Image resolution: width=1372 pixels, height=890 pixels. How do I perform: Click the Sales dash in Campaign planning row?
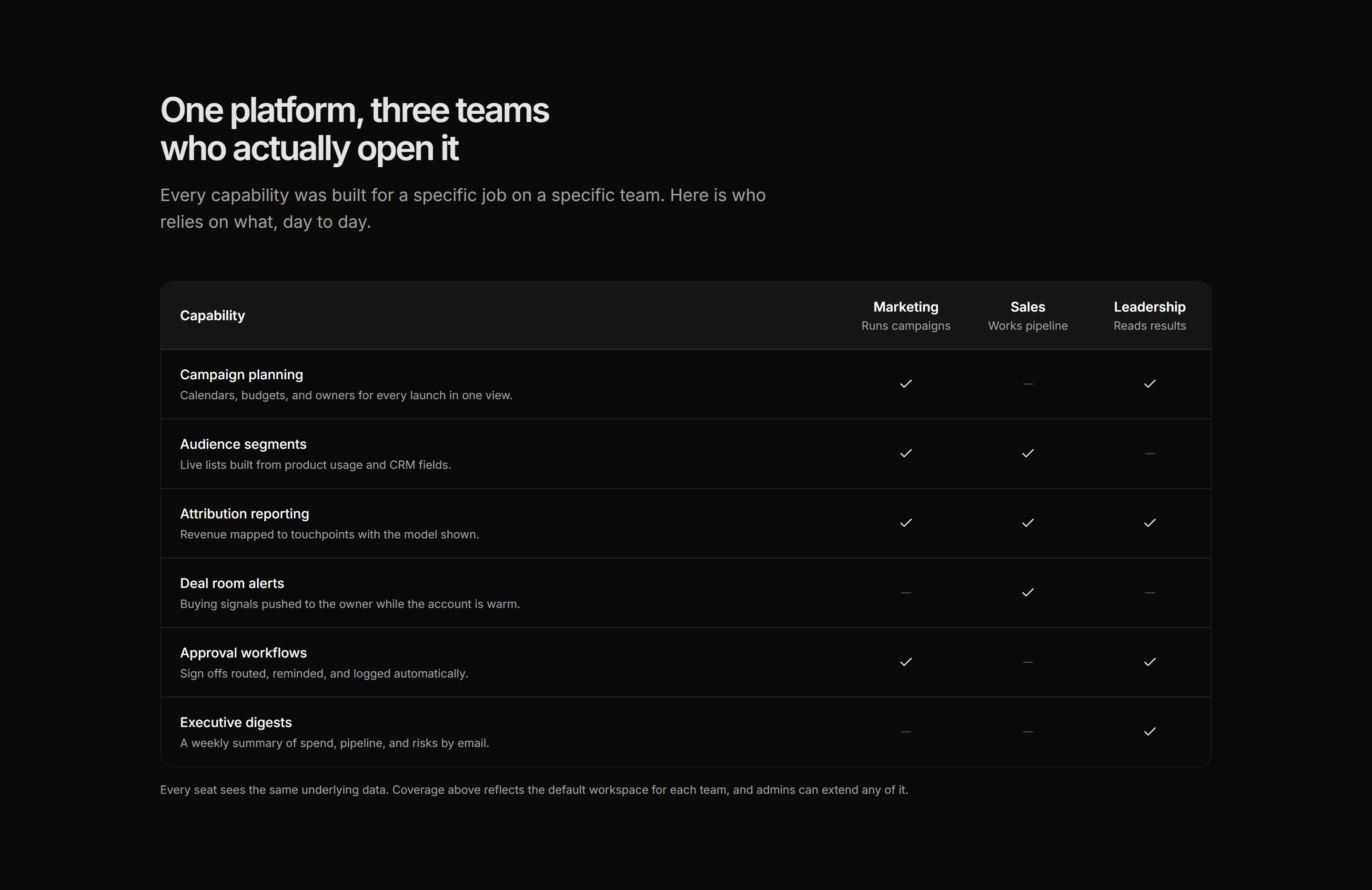point(1028,384)
